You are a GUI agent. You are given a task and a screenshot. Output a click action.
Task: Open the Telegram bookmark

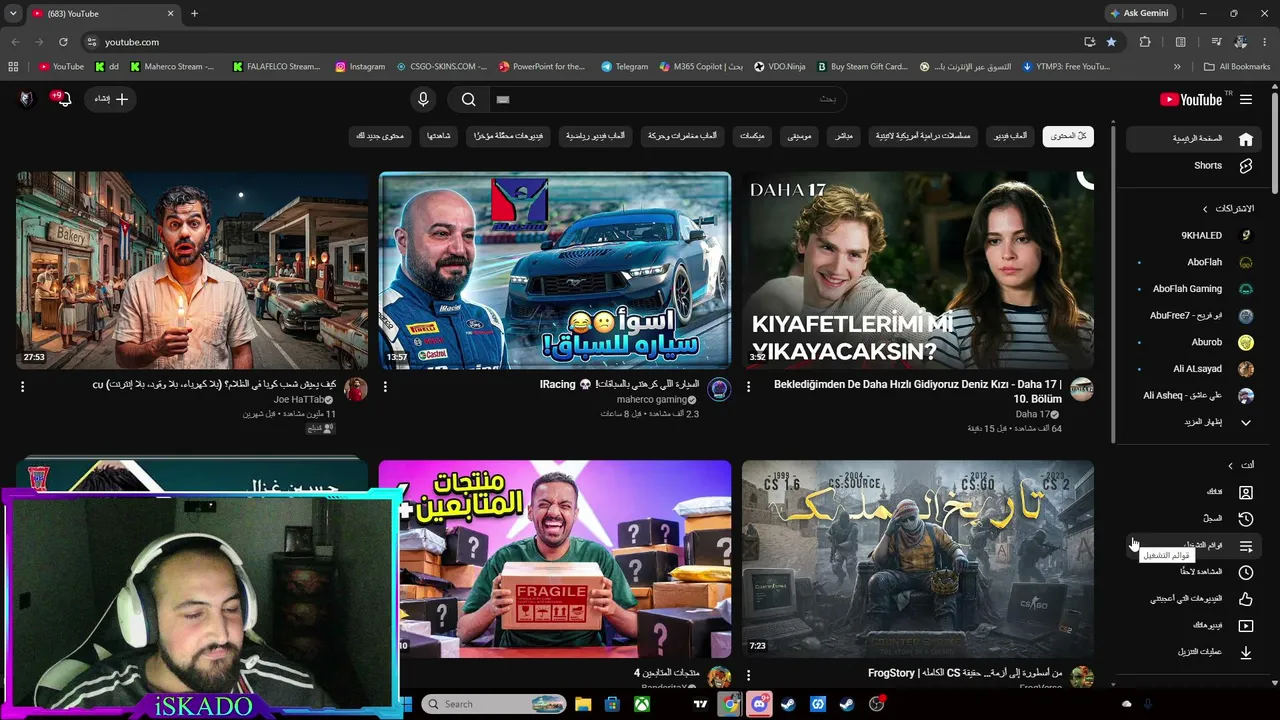coord(625,67)
